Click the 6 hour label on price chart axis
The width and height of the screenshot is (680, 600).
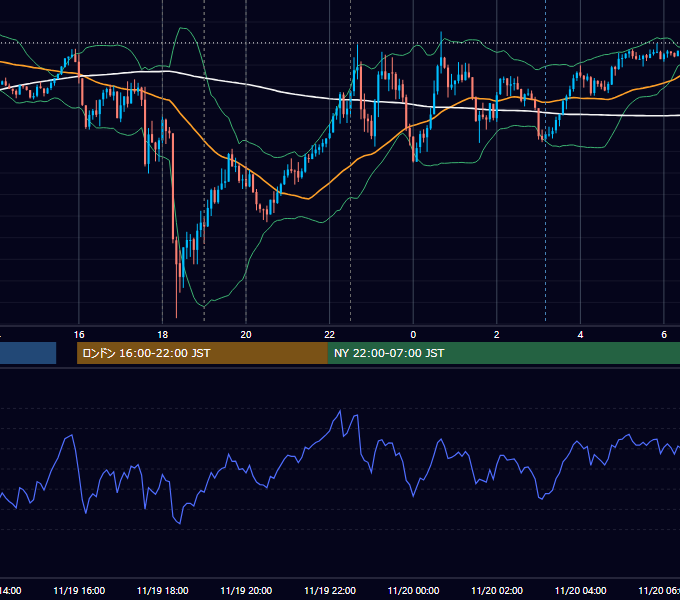(664, 335)
